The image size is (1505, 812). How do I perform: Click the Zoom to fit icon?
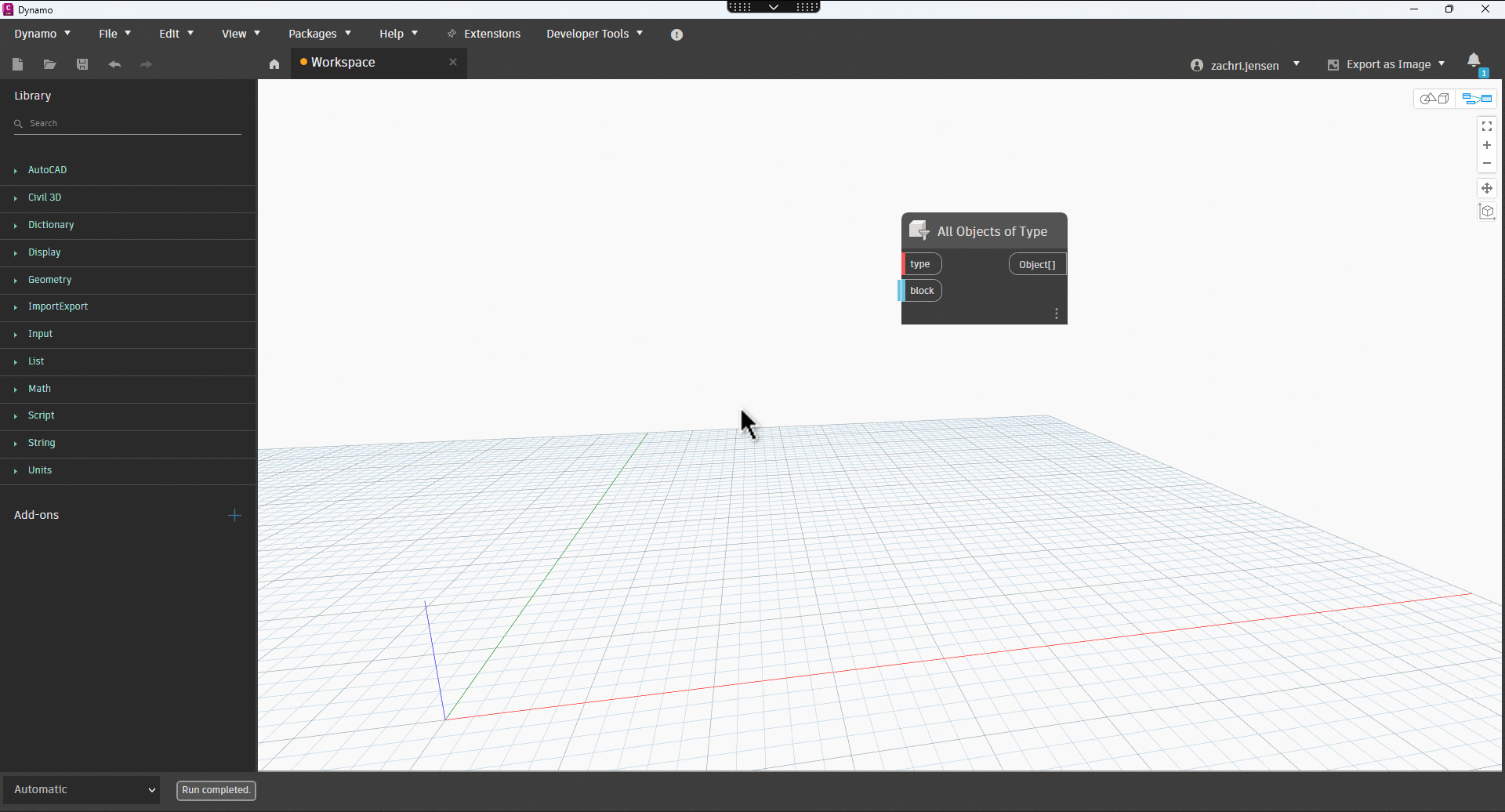coord(1486,126)
